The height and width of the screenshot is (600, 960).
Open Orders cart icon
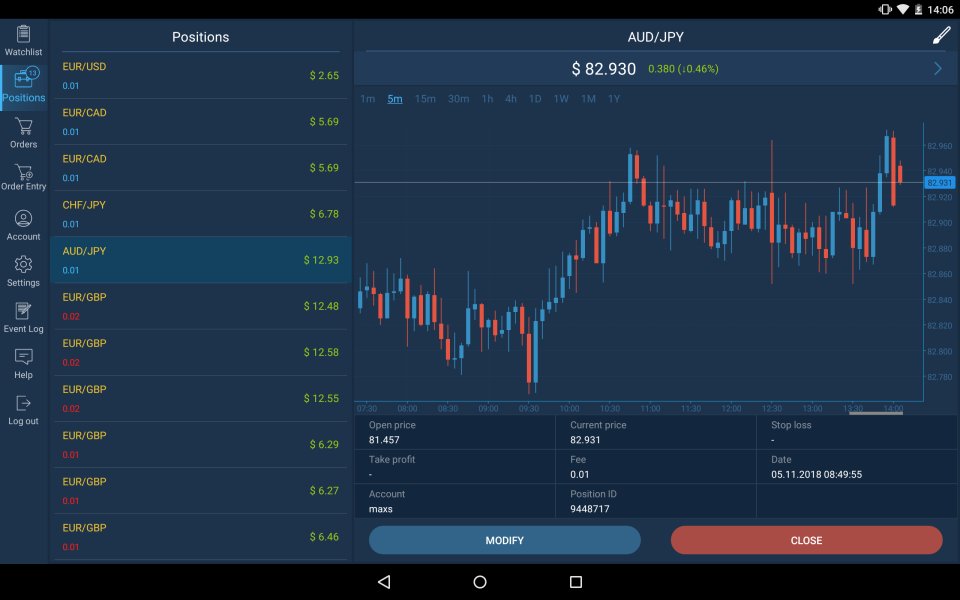coord(23,126)
